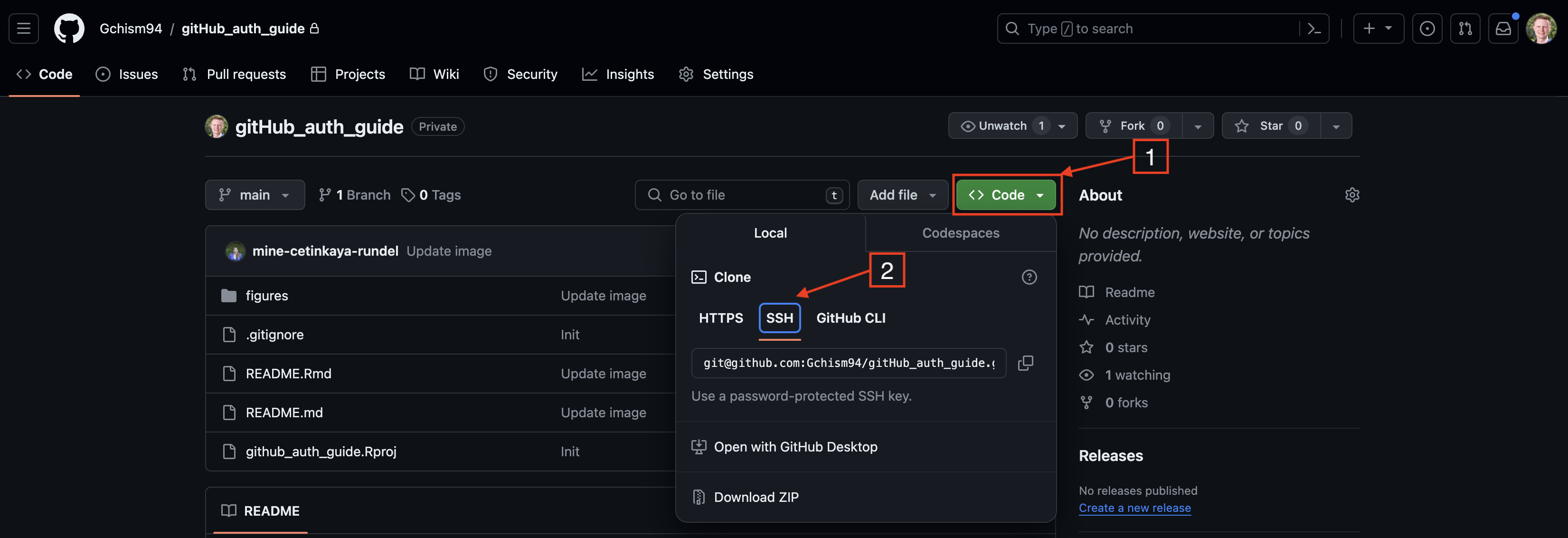Click the GitHub octocat logo
Viewport: 1568px width, 538px height.
(69, 29)
